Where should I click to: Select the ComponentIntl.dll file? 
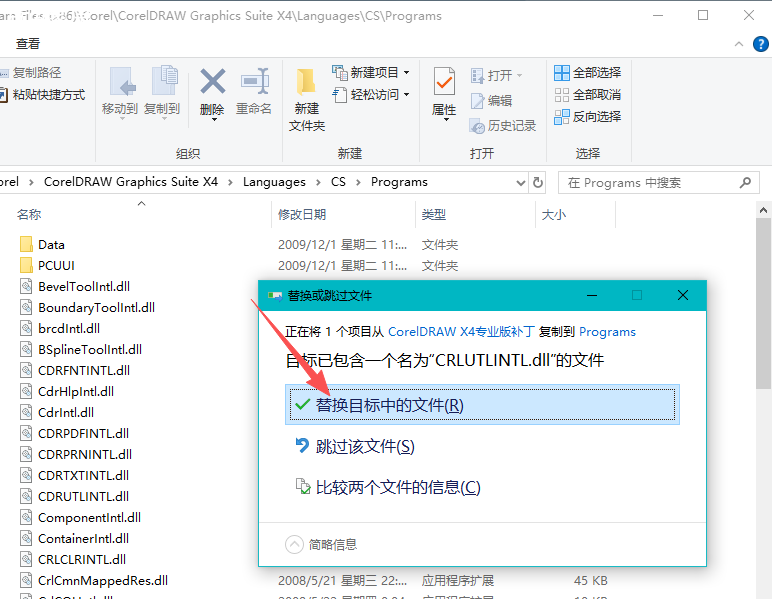coord(80,518)
